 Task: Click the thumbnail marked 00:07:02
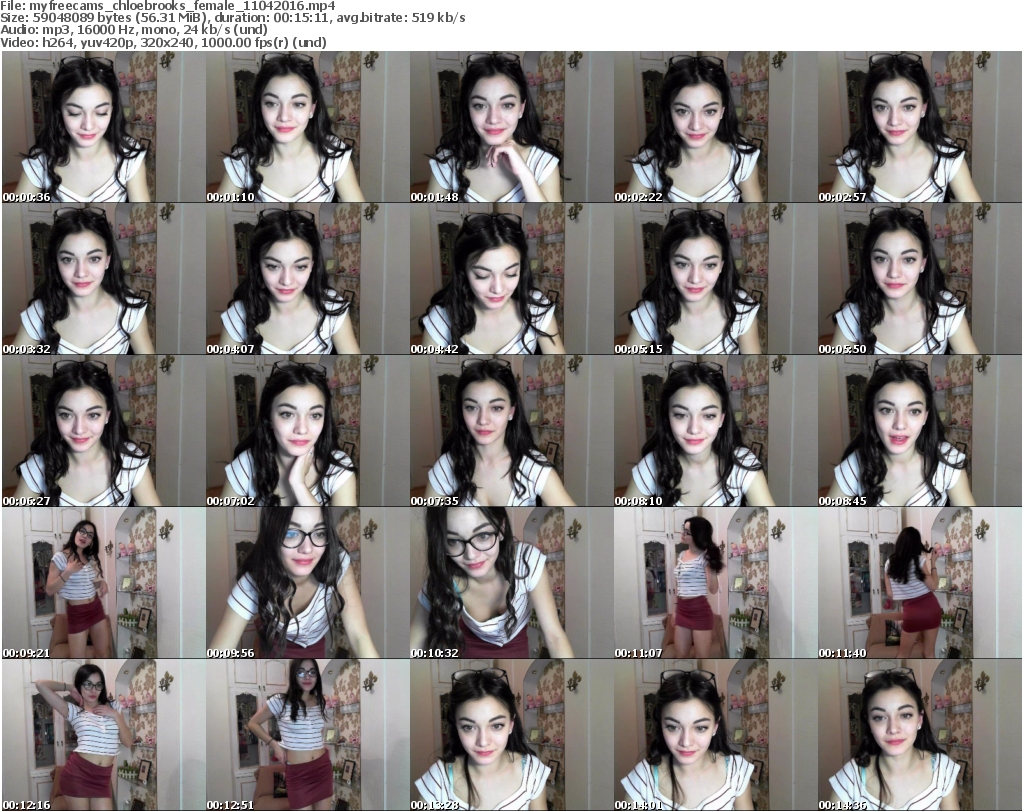tap(307, 432)
